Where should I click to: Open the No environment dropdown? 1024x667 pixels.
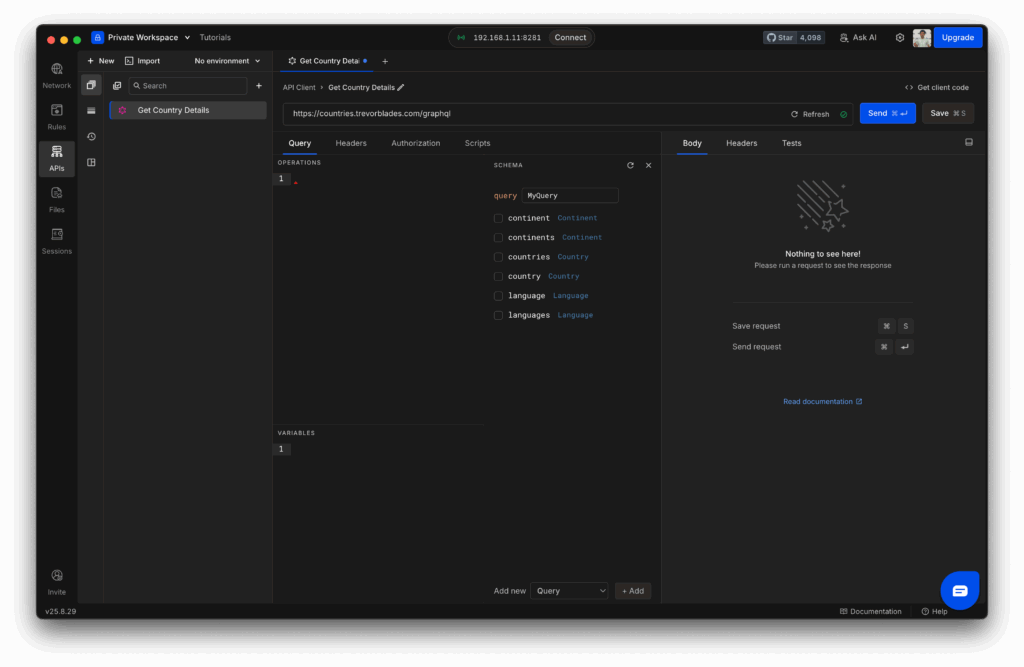[x=227, y=61]
